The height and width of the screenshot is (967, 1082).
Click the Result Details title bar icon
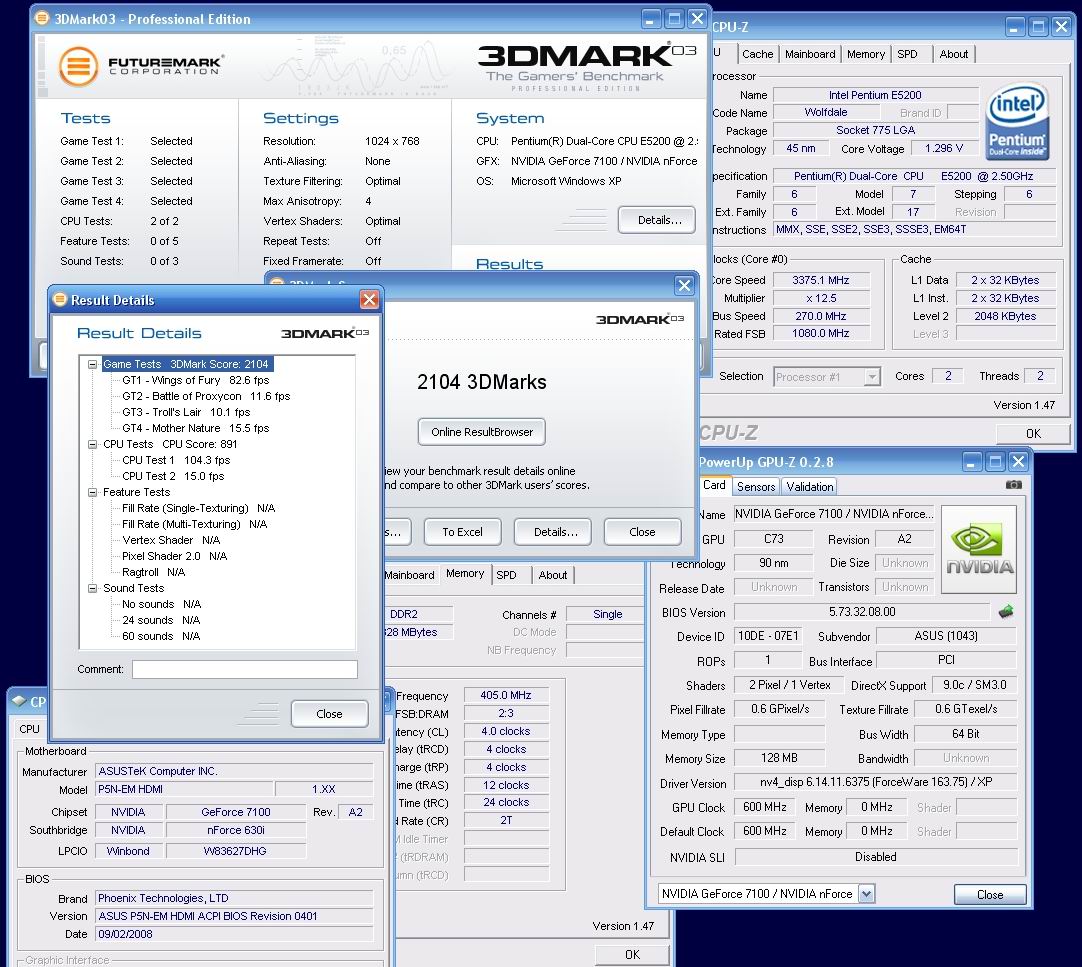pos(60,300)
